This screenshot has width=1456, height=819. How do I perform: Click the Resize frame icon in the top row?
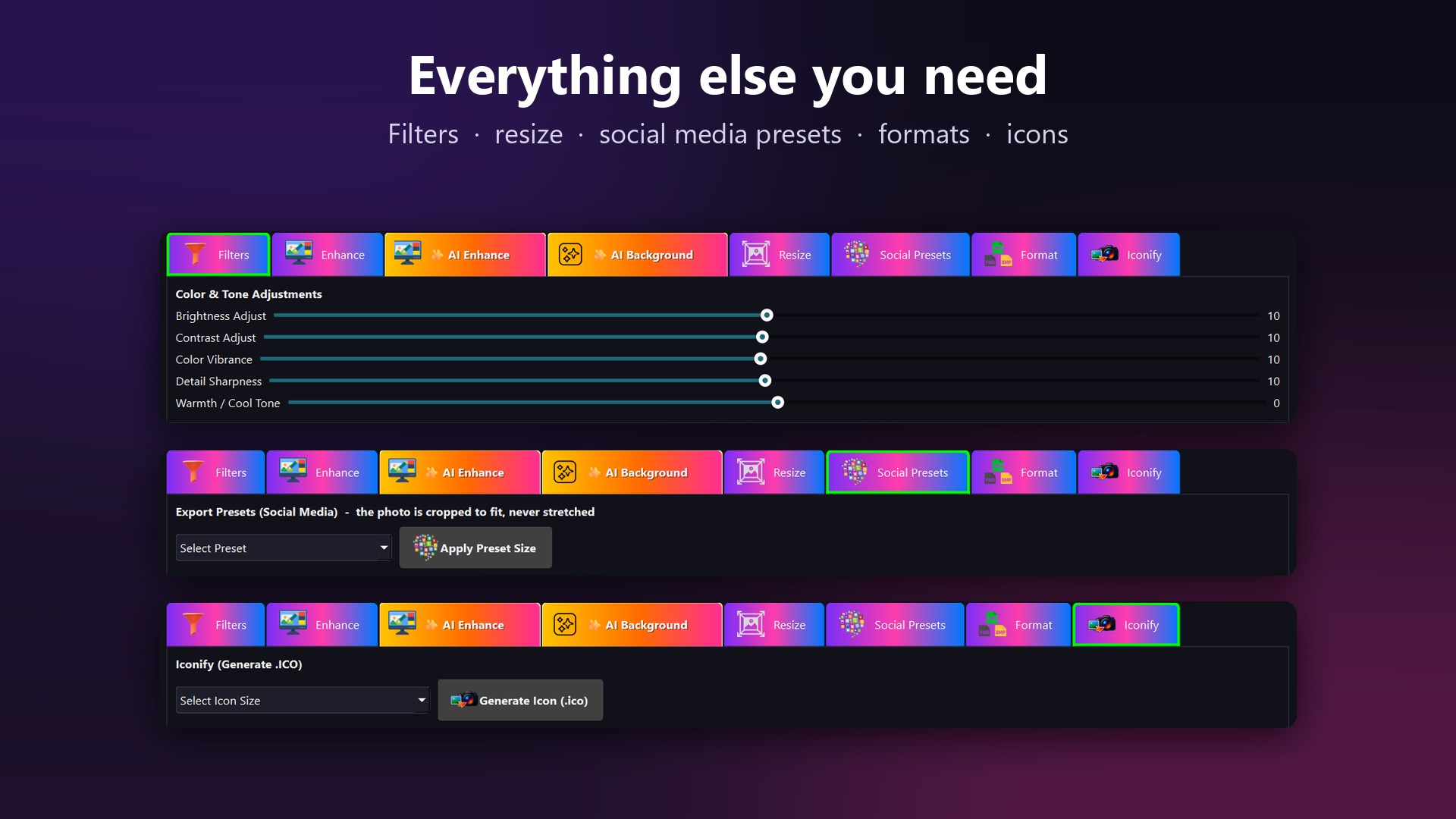click(x=755, y=254)
